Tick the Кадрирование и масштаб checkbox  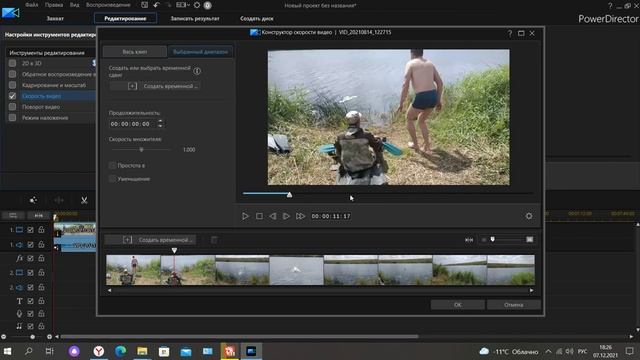12,85
